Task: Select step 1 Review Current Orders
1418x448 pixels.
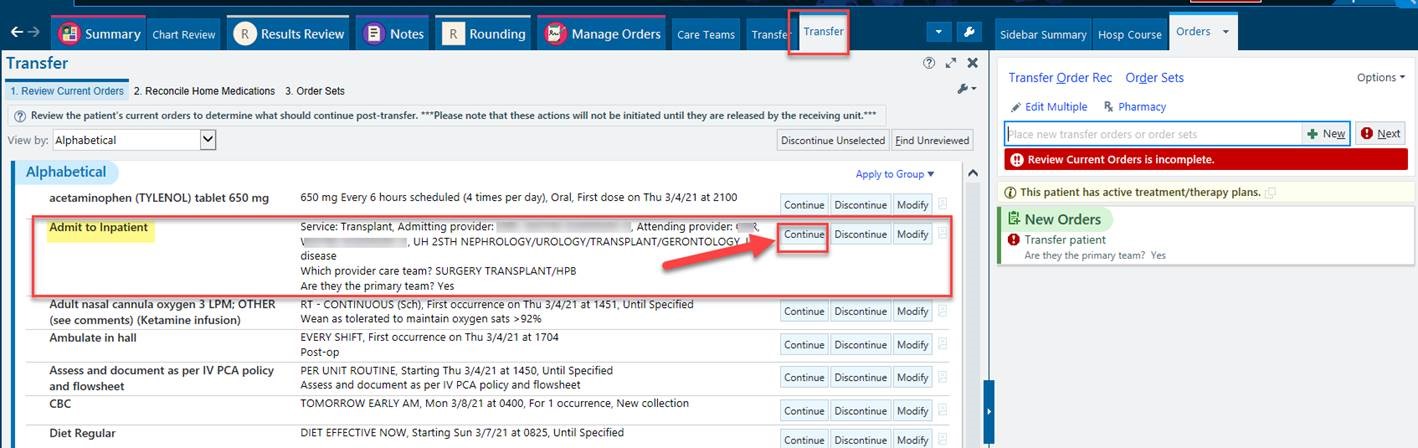Action: point(67,91)
